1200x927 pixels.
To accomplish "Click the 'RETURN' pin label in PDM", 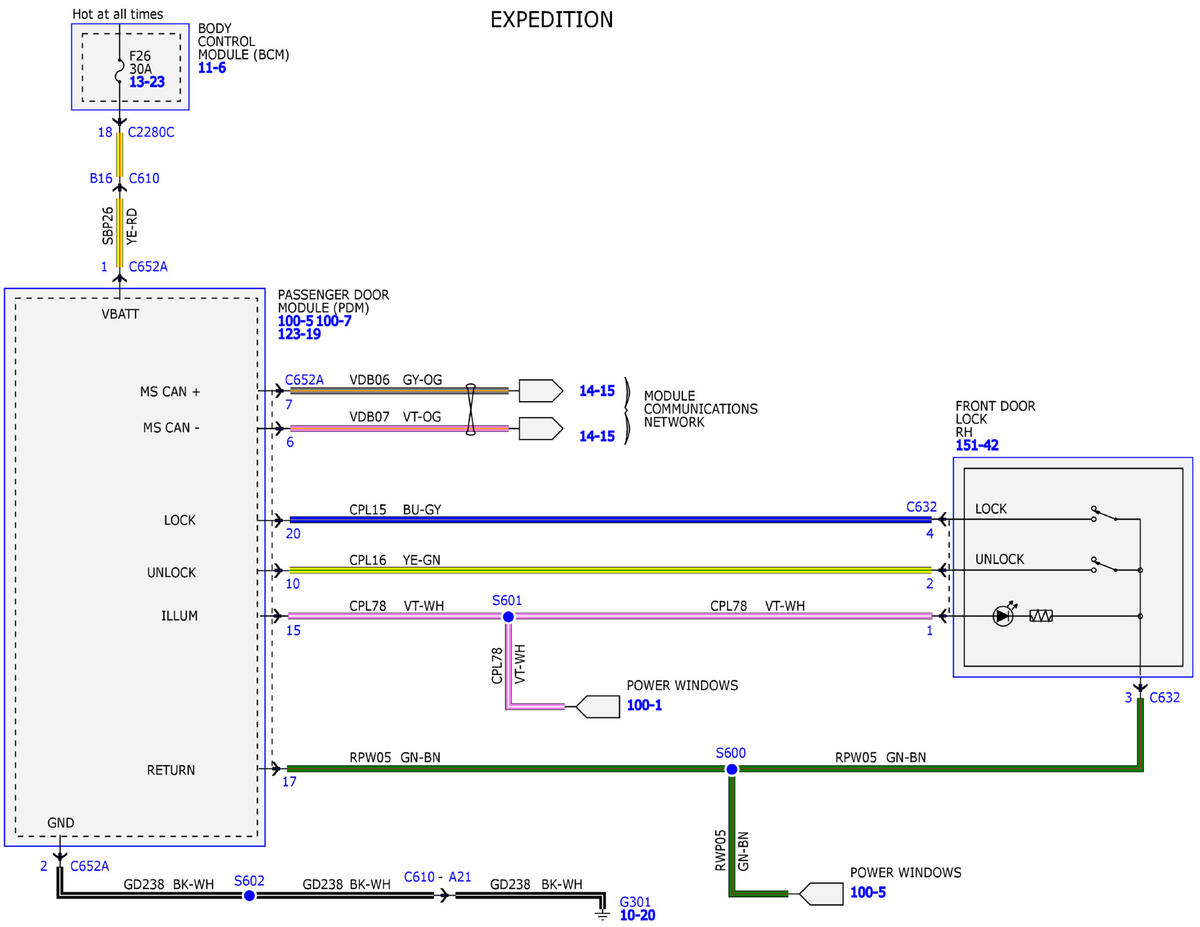I will (x=171, y=770).
